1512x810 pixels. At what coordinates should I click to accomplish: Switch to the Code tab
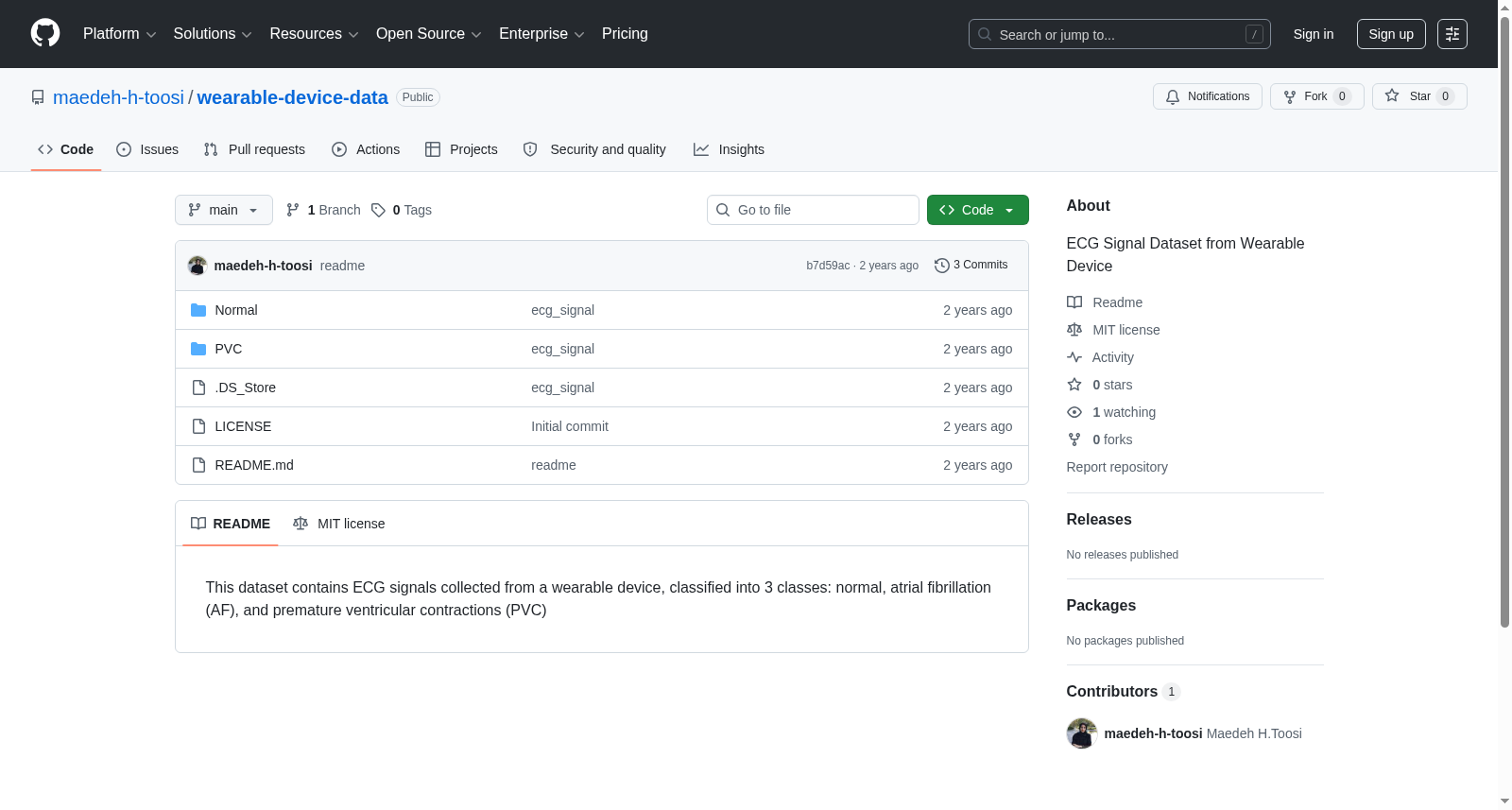[66, 149]
